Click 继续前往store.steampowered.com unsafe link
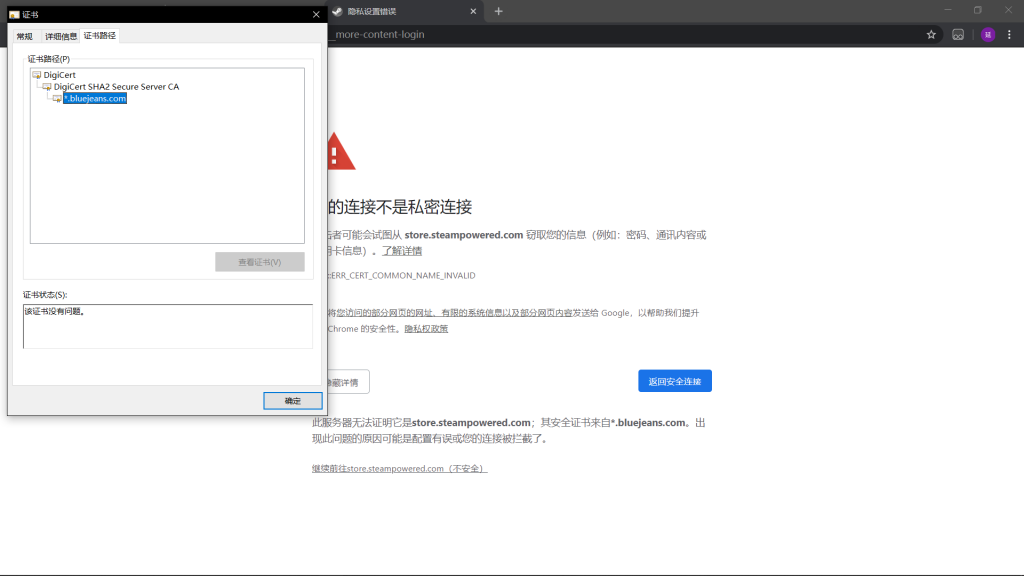 (x=399, y=469)
